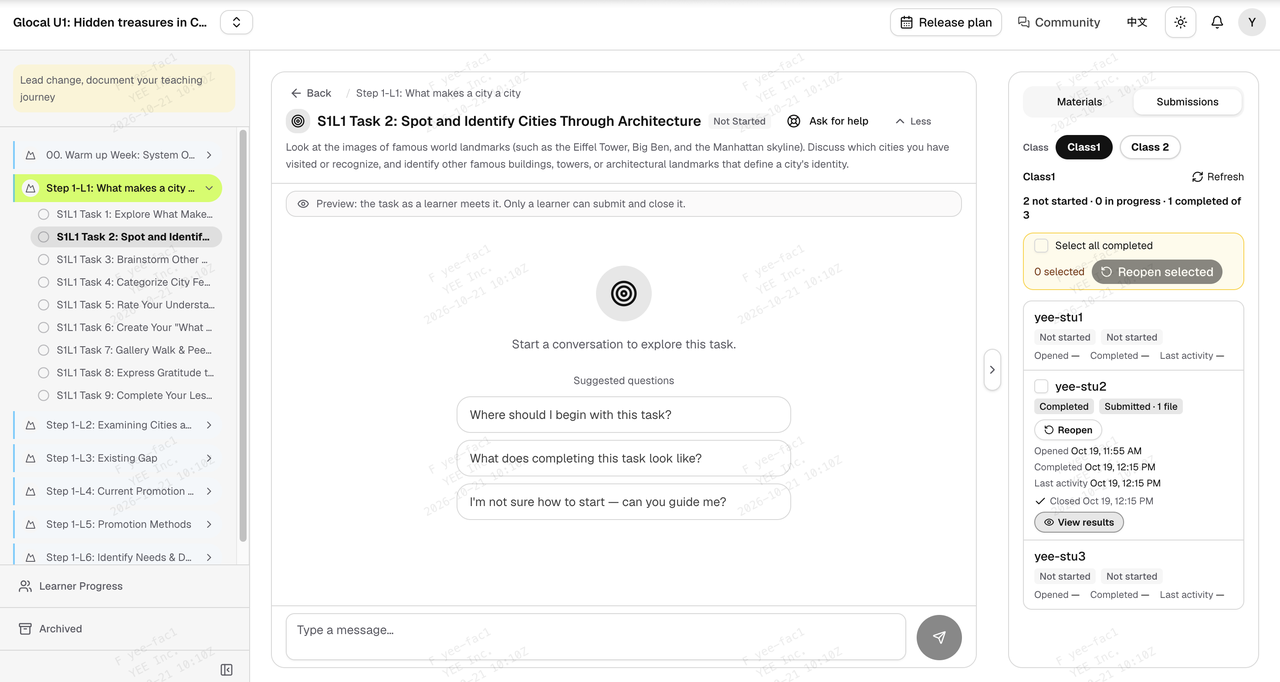Screen dimensions: 1280x682
Task: Open notifications bell icon
Action: [x=1217, y=22]
